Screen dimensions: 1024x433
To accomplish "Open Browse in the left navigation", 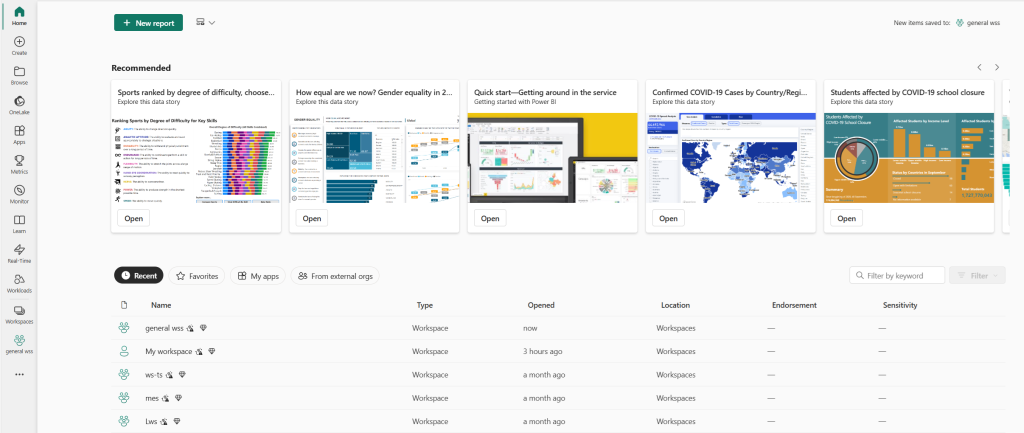I will tap(19, 75).
